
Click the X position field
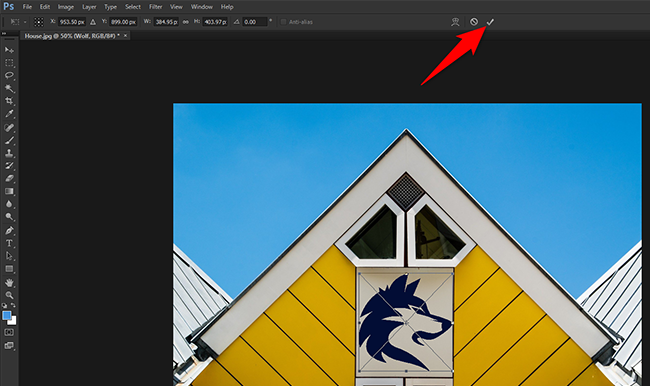coord(71,22)
